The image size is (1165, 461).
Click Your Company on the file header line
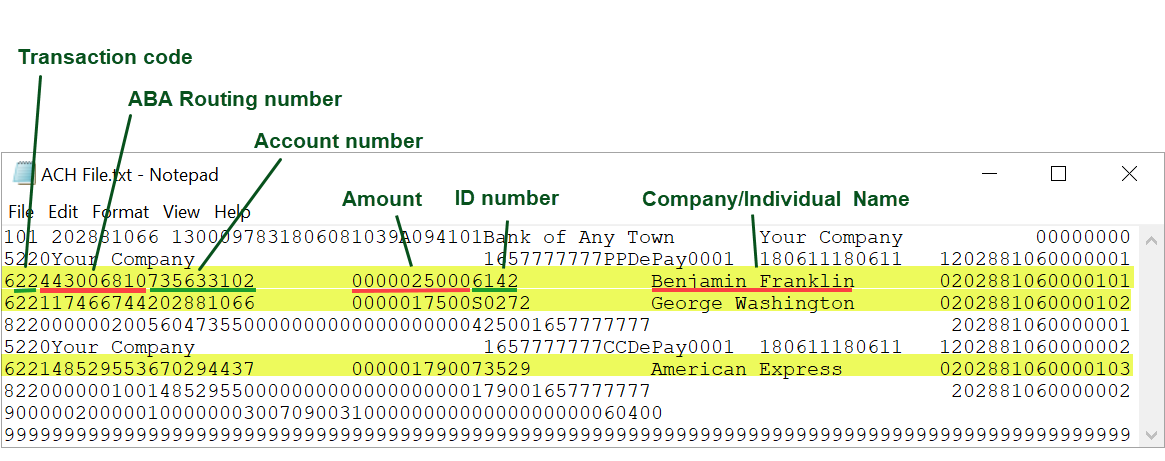tap(831, 238)
